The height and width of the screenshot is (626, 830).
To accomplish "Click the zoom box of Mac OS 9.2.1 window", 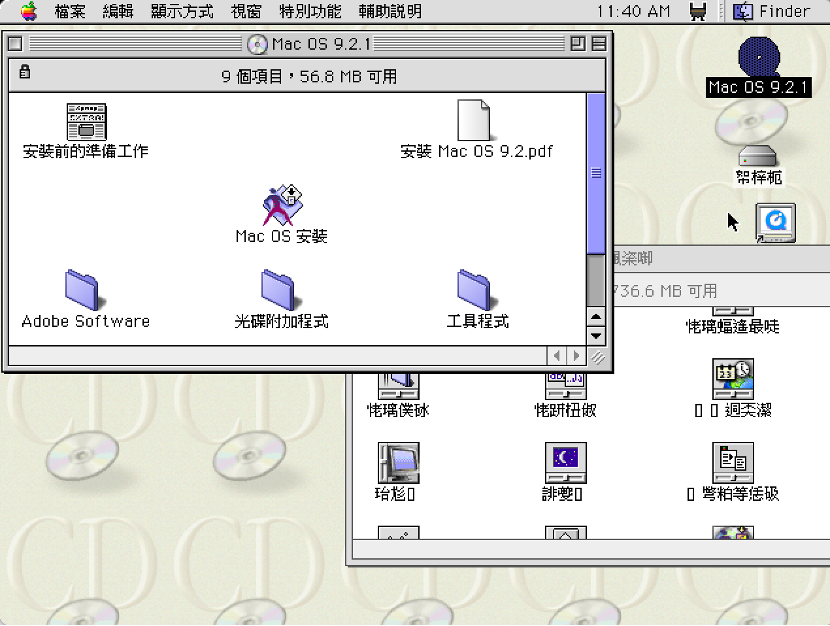I will 578,43.
